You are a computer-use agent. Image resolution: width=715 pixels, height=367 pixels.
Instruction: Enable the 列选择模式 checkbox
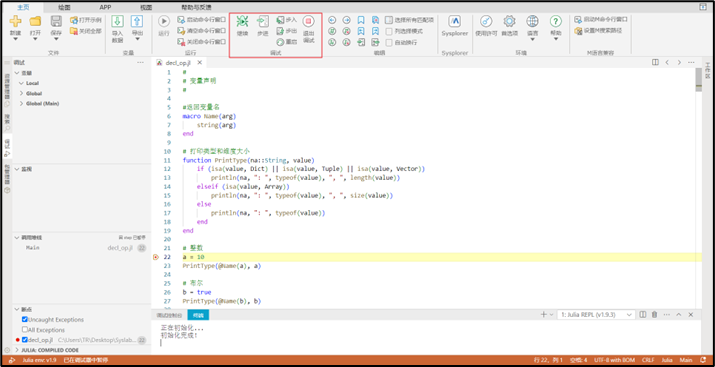coord(389,31)
